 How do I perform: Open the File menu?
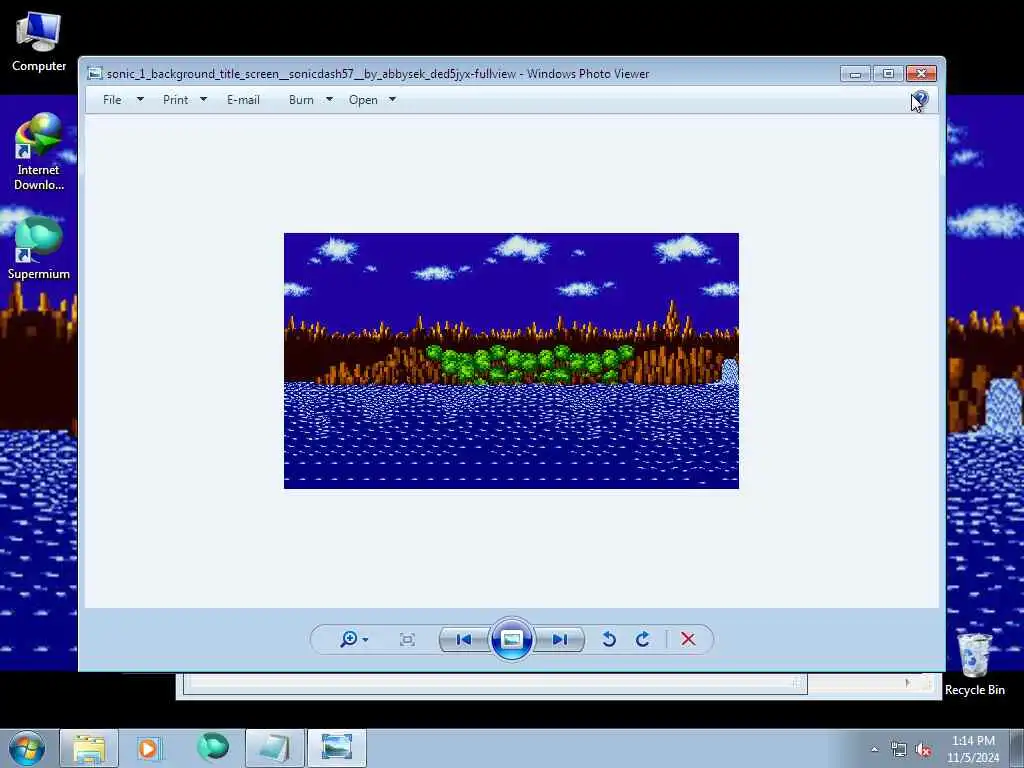pyautogui.click(x=112, y=100)
